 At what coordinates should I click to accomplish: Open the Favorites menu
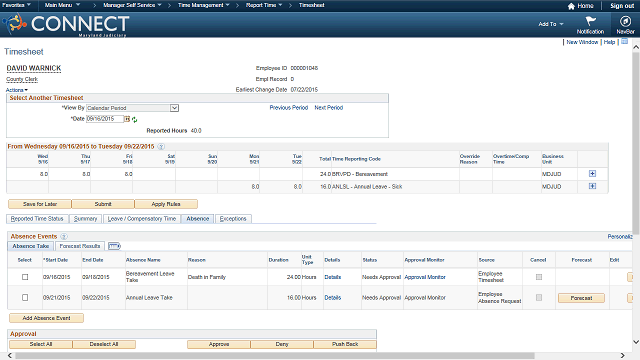pos(16,5)
